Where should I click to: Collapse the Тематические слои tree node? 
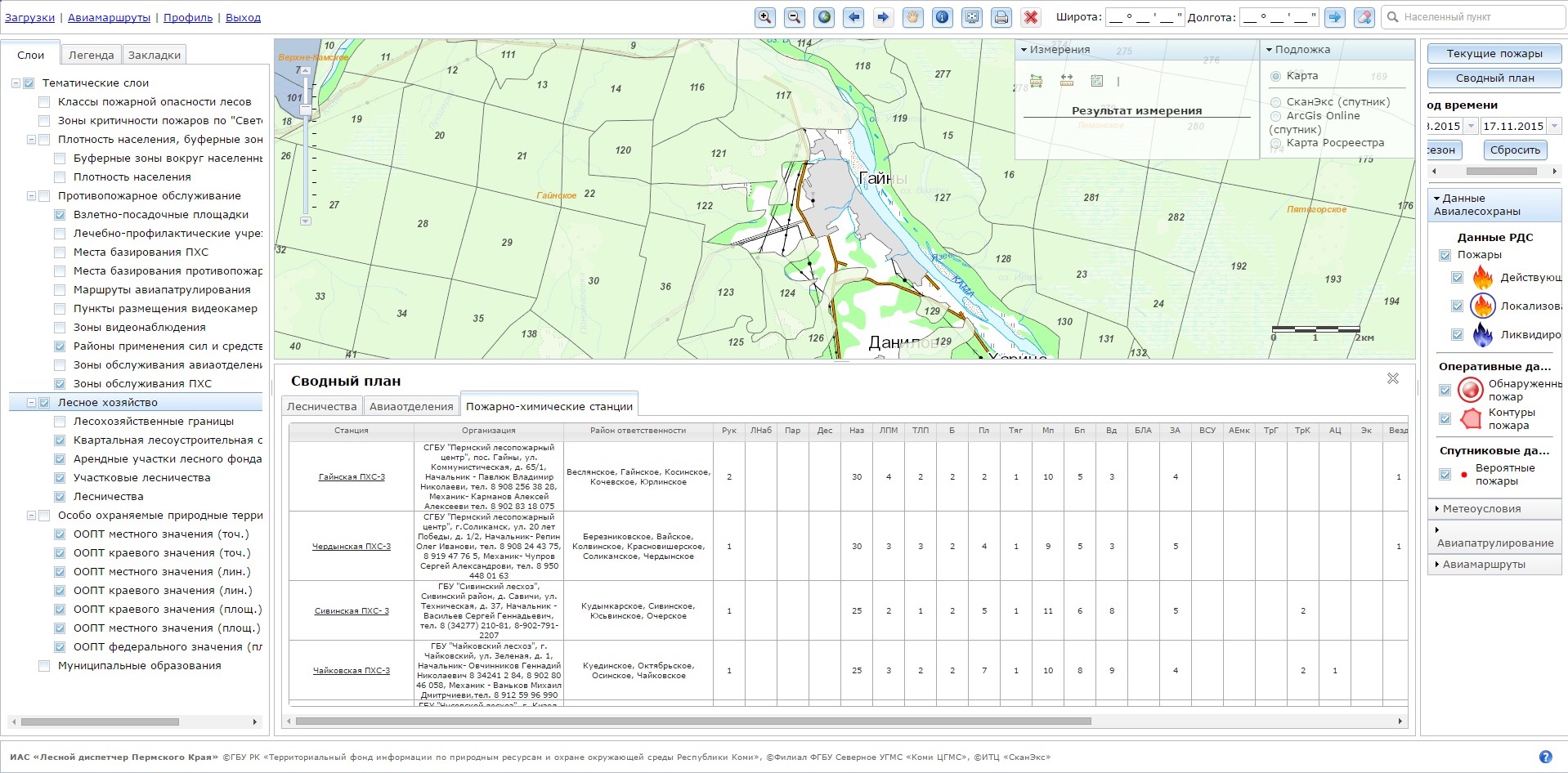16,83
